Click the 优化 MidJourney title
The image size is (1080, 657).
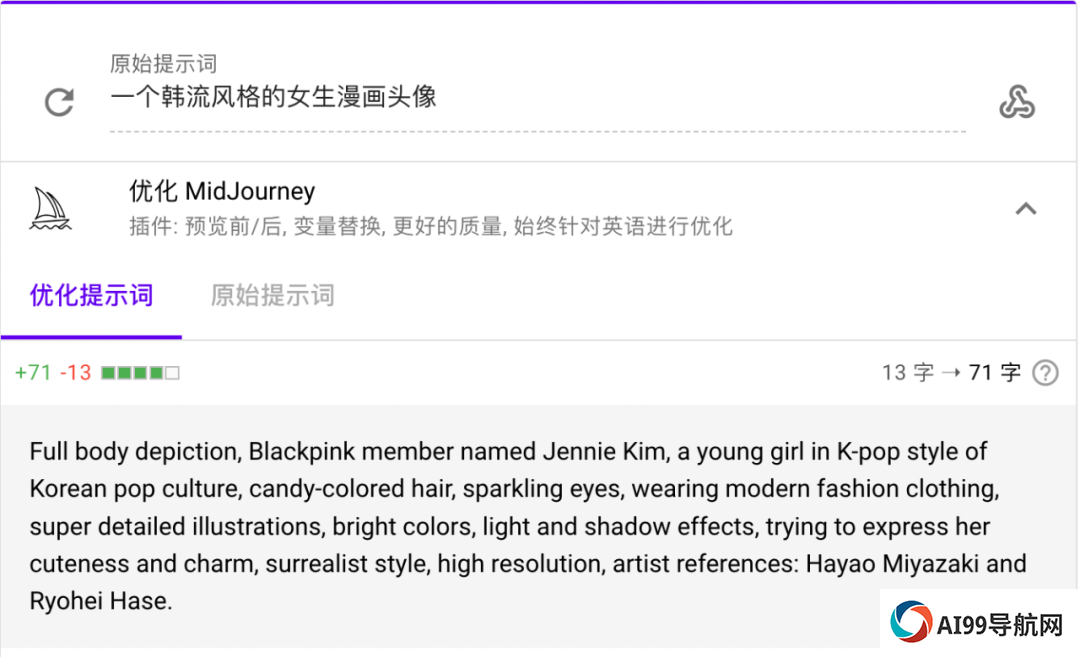222,191
